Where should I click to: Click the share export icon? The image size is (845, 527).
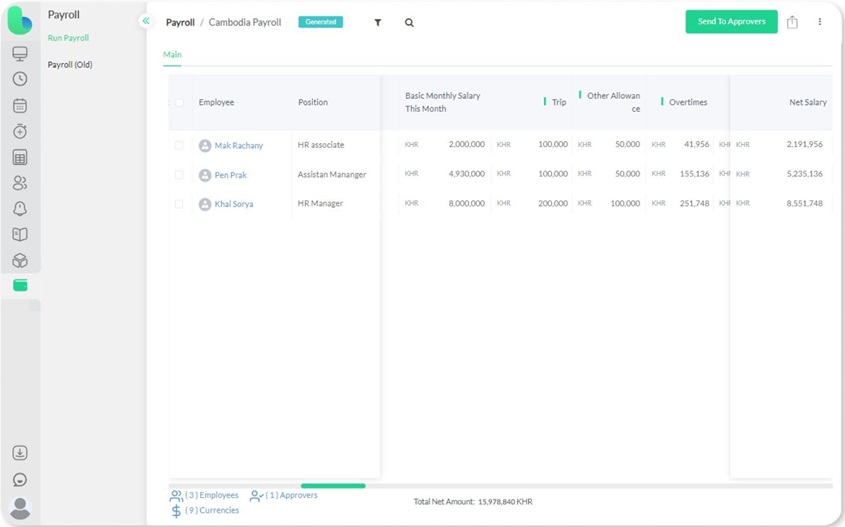click(x=792, y=22)
